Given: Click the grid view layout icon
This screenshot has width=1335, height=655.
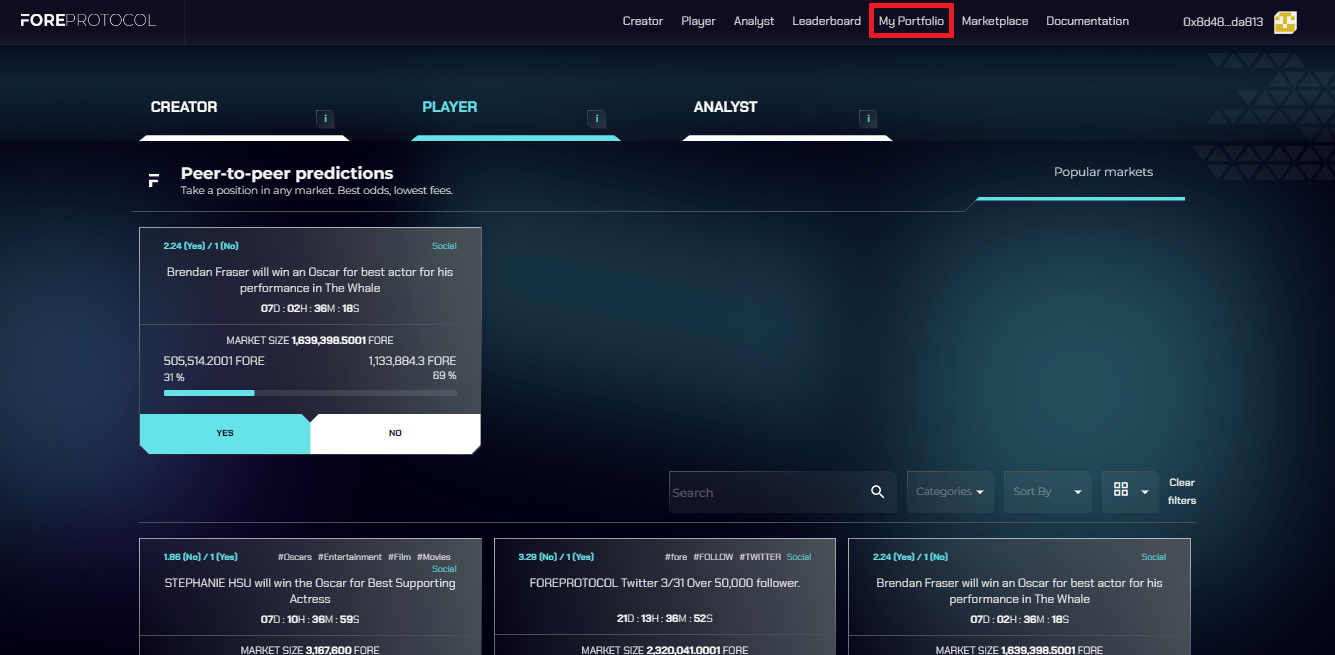Looking at the screenshot, I should coord(1121,490).
